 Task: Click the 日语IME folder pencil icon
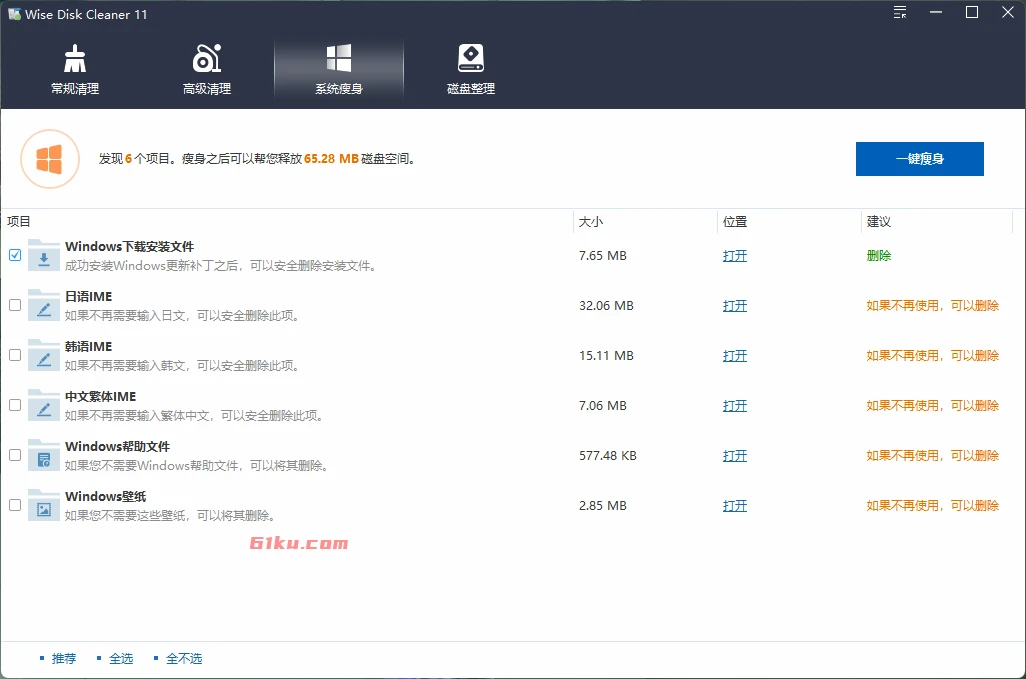[44, 305]
